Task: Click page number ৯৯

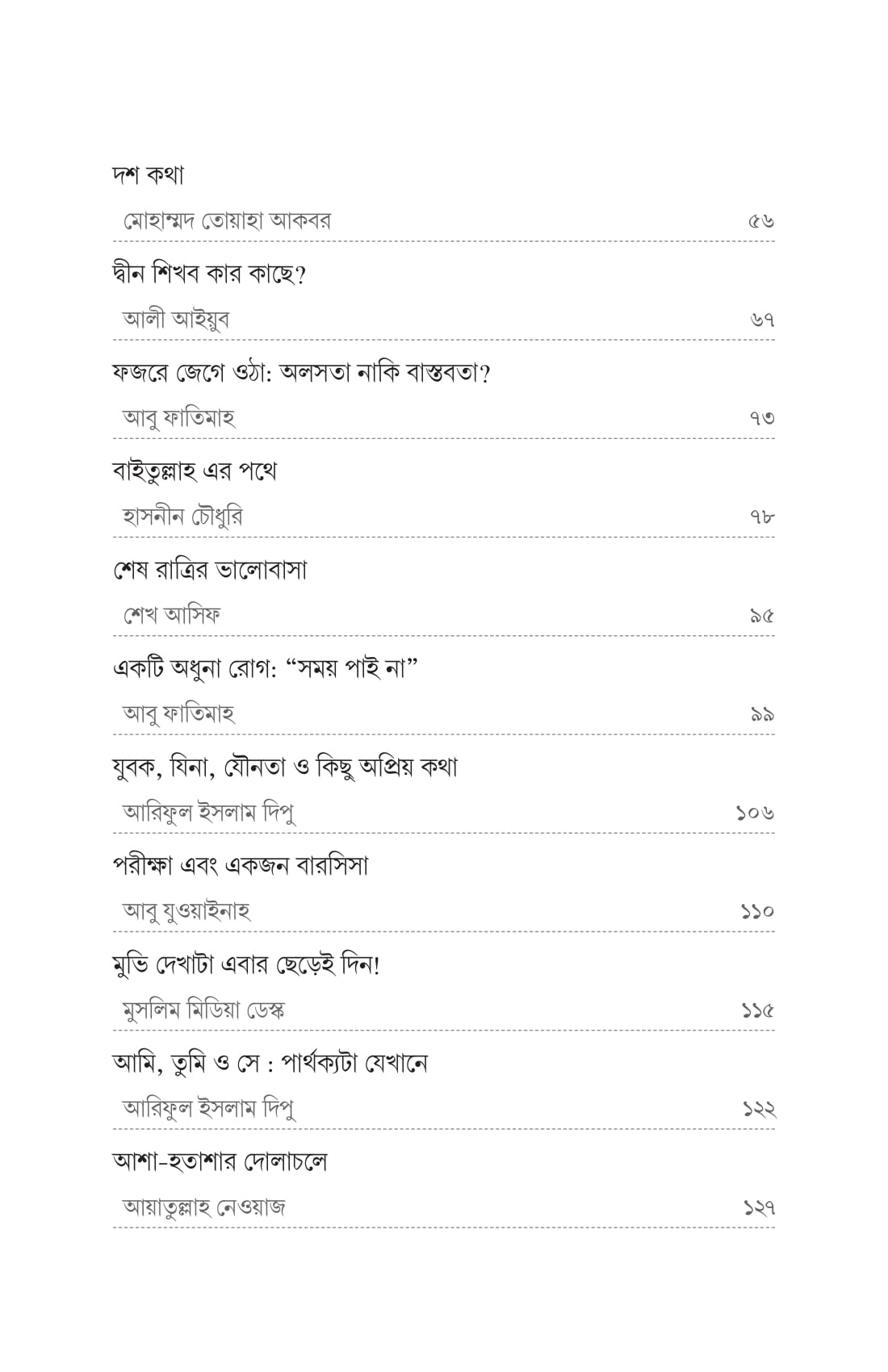Action: [x=762, y=714]
